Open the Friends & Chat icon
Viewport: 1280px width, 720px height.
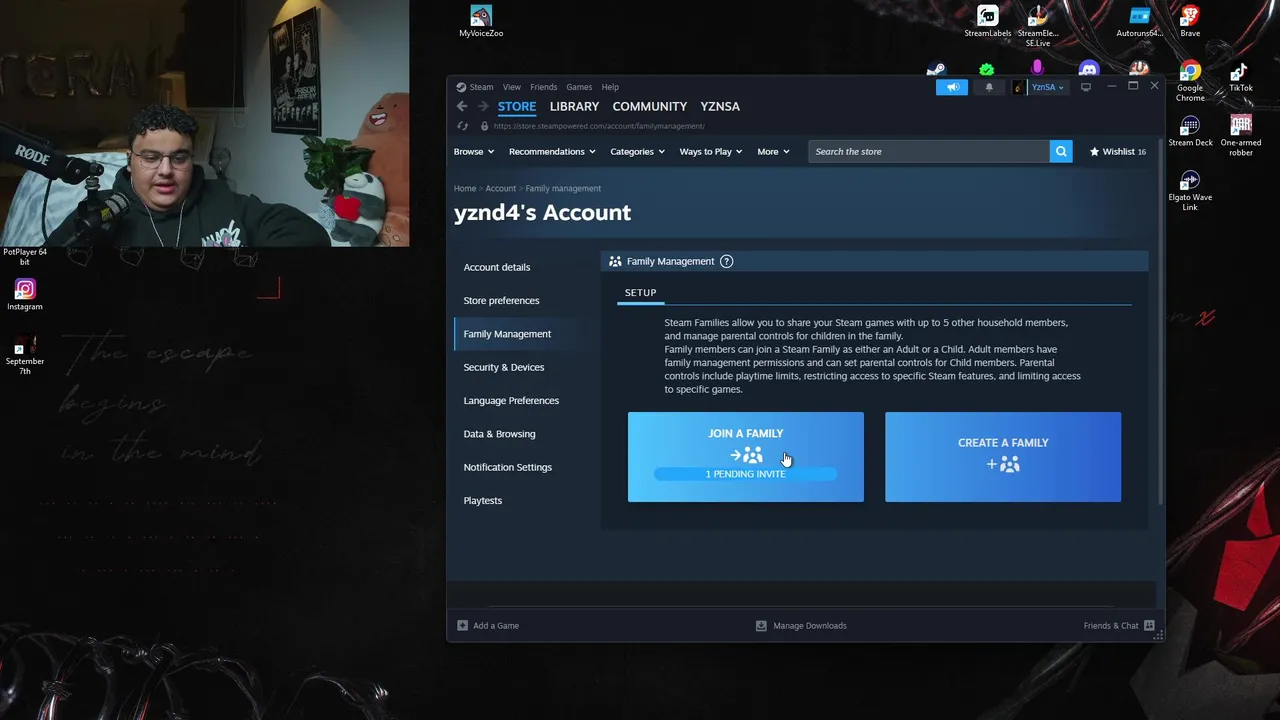1149,626
